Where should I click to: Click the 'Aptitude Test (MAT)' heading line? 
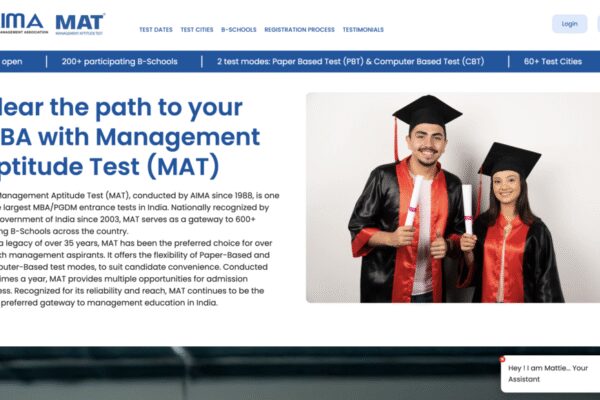point(109,166)
